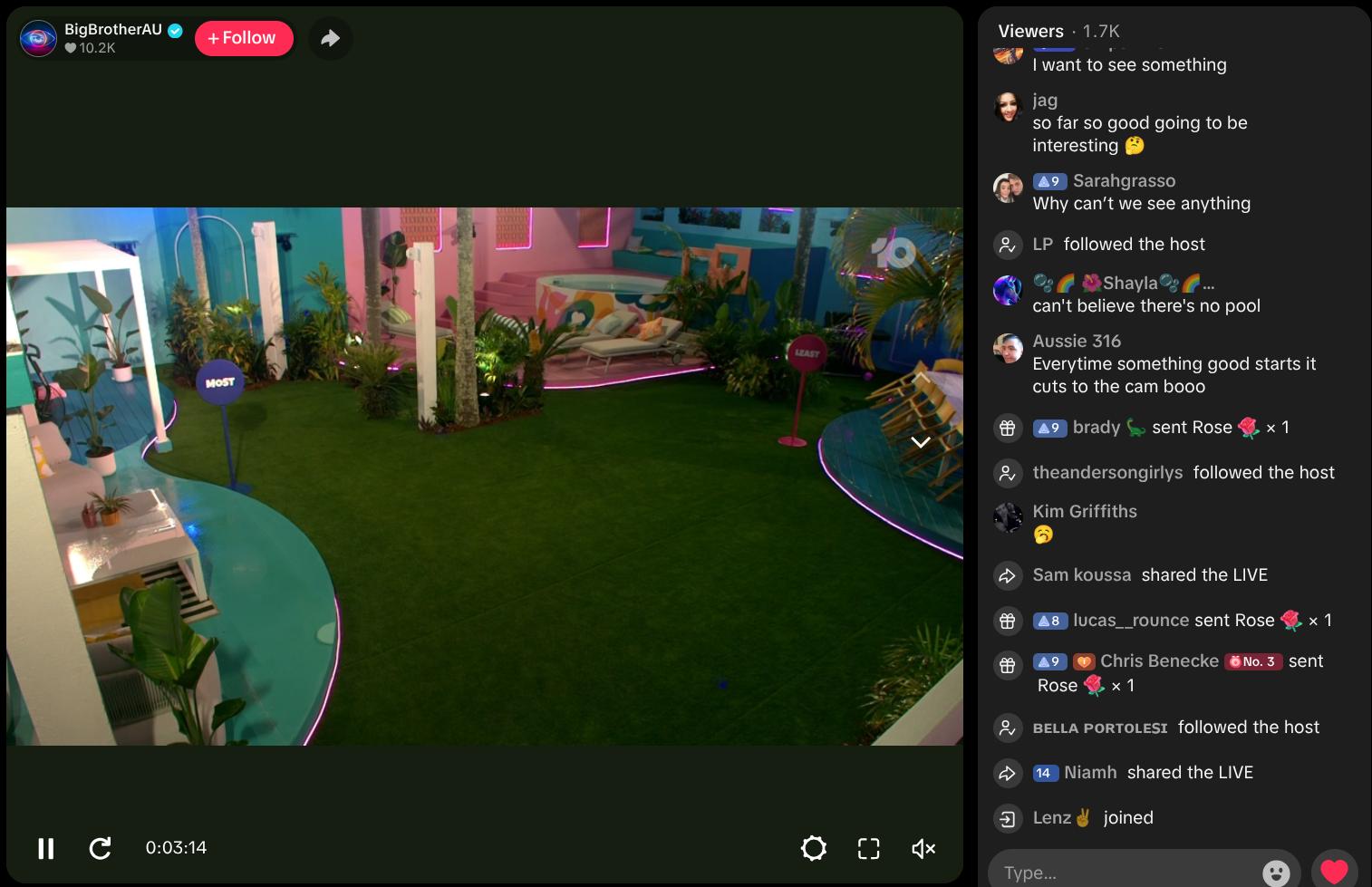The image size is (1372, 887).
Task: Click the share arrow next to Follow
Action: coord(331,38)
